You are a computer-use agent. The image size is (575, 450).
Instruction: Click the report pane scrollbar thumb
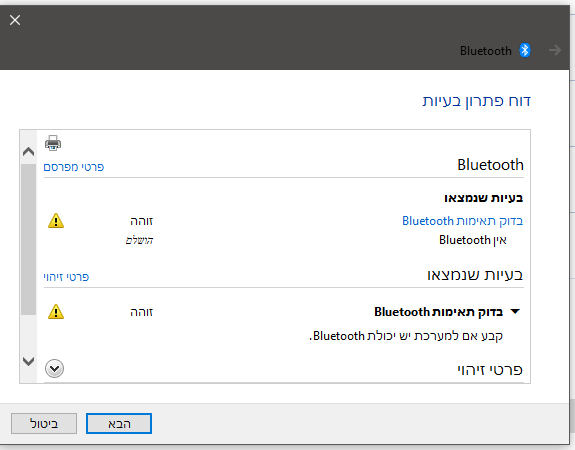[x=29, y=239]
